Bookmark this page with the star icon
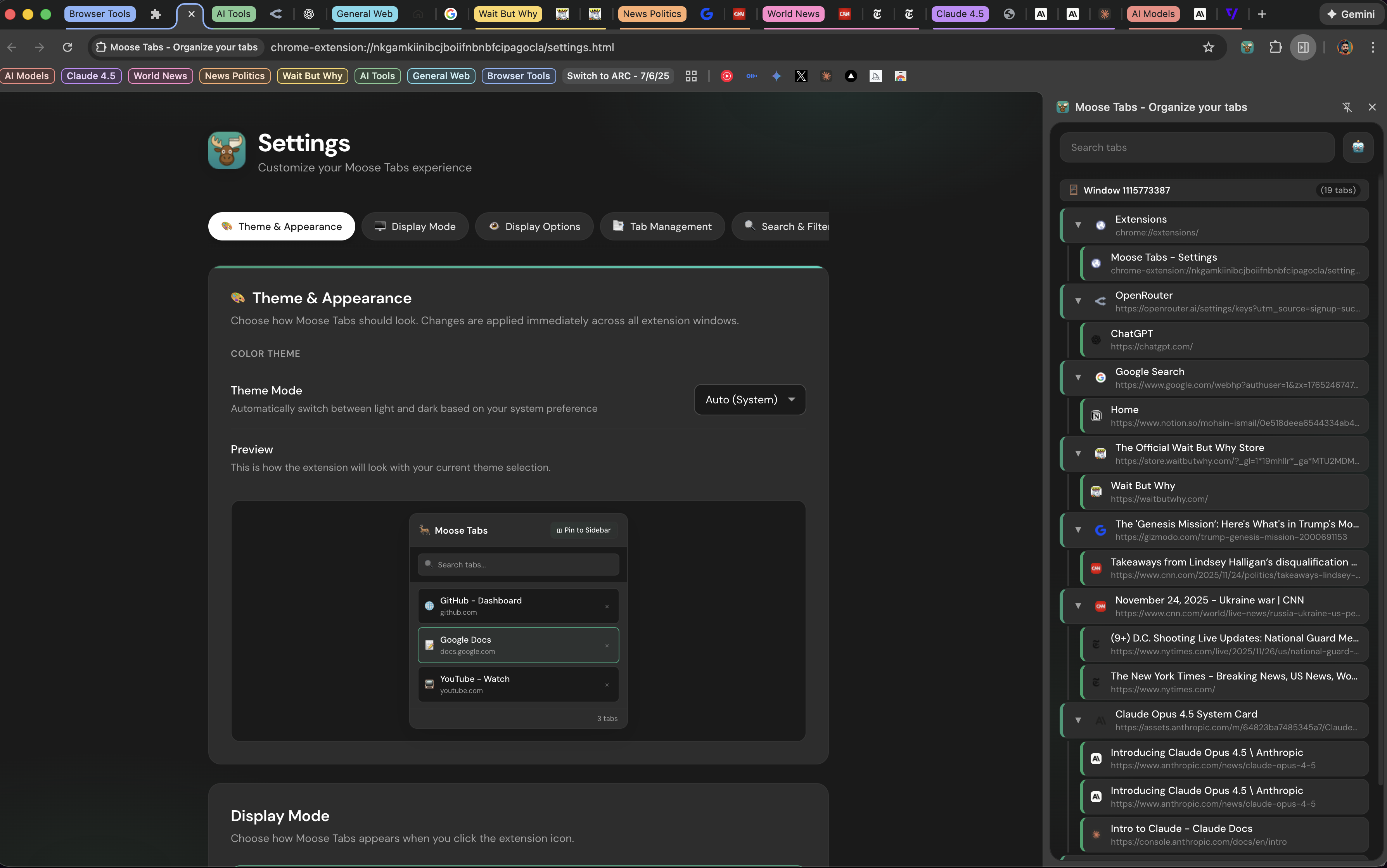The image size is (1387, 868). click(1209, 47)
